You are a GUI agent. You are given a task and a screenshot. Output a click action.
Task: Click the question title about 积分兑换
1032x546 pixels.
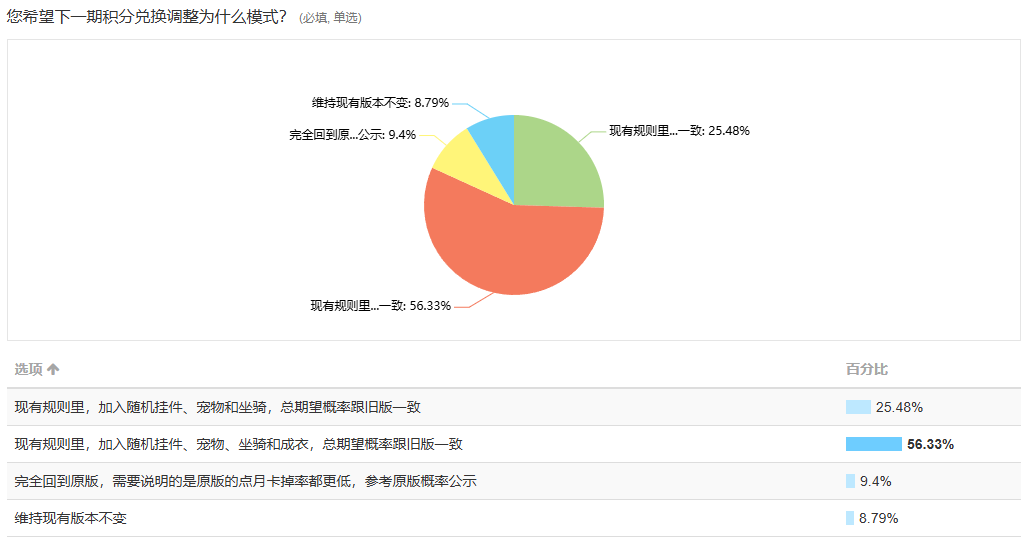147,16
